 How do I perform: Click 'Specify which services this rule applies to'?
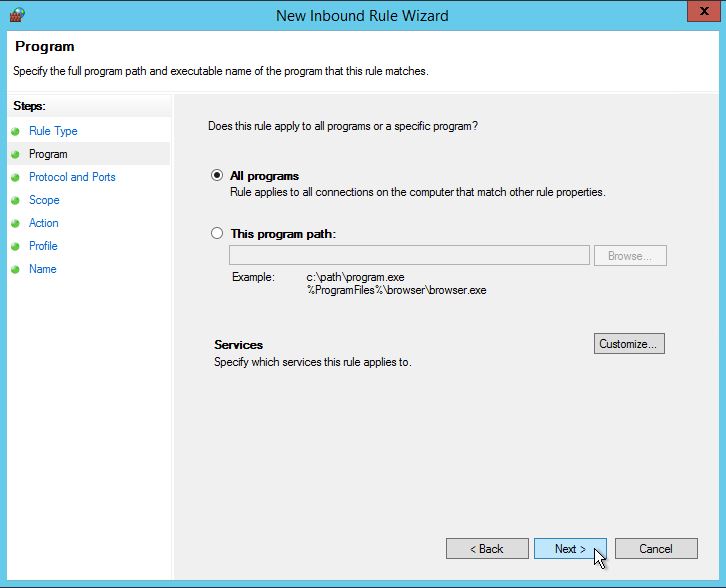pyautogui.click(x=313, y=362)
